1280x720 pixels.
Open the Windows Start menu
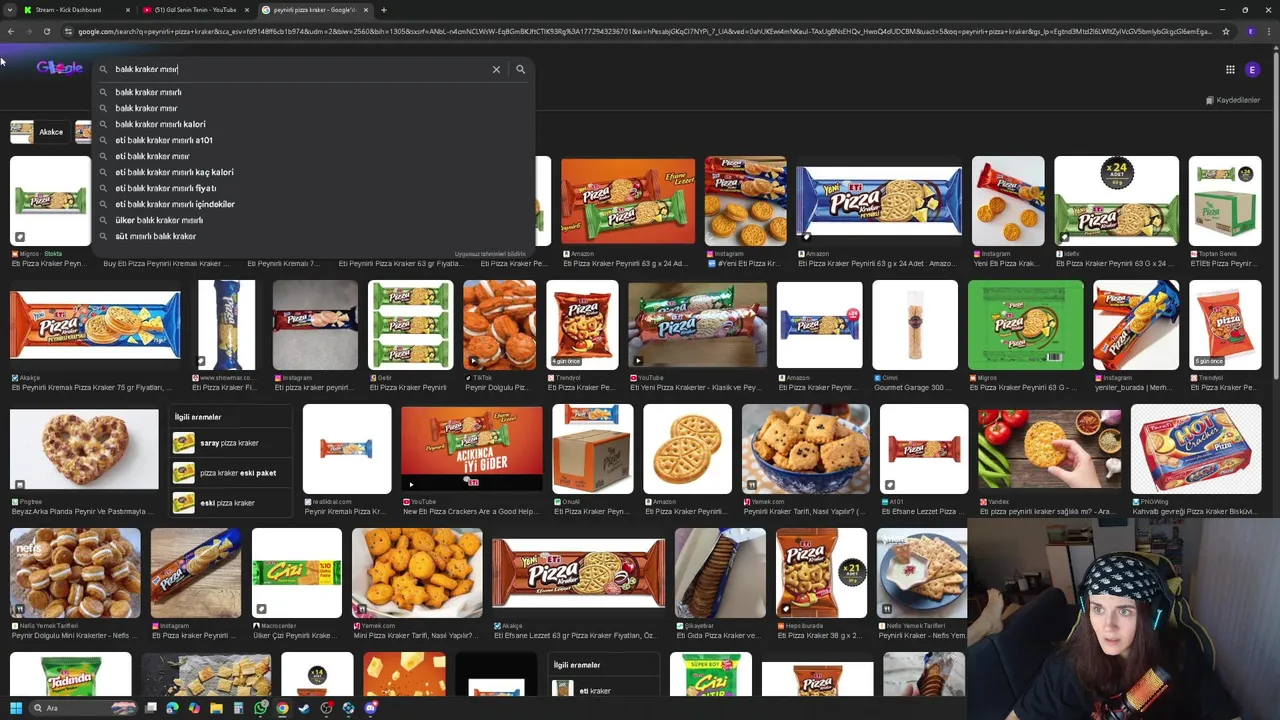click(15, 708)
